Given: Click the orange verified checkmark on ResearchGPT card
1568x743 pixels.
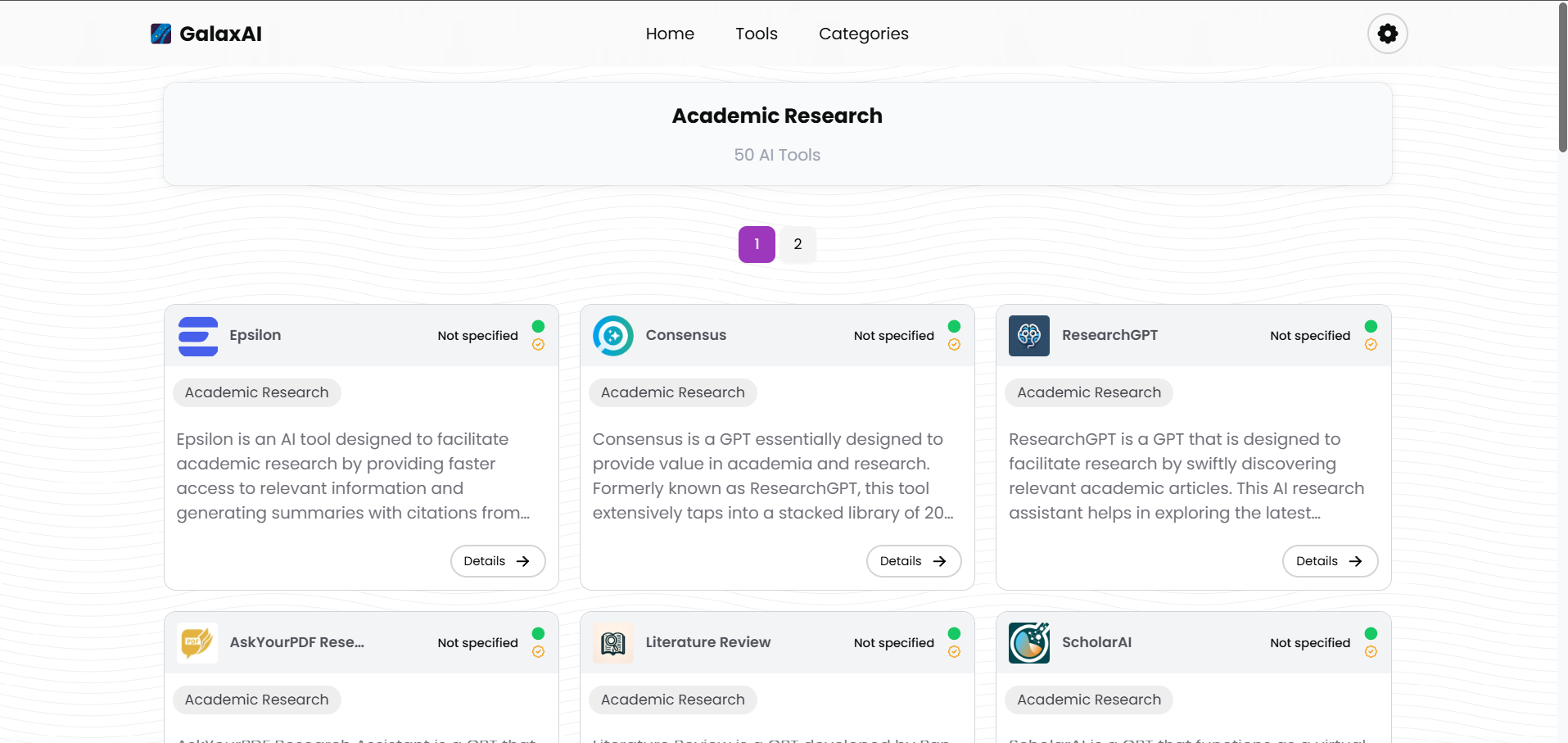Looking at the screenshot, I should click(1371, 345).
